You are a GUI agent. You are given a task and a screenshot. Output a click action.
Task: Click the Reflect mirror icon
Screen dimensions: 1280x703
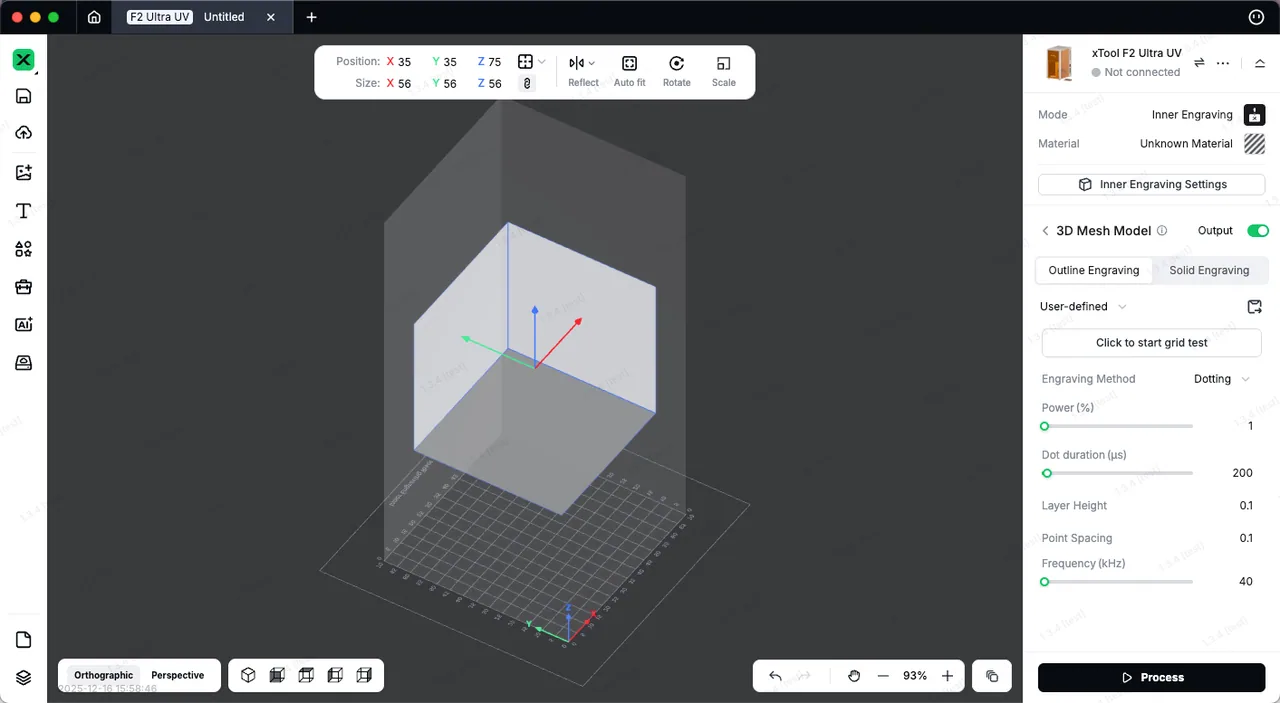click(576, 63)
